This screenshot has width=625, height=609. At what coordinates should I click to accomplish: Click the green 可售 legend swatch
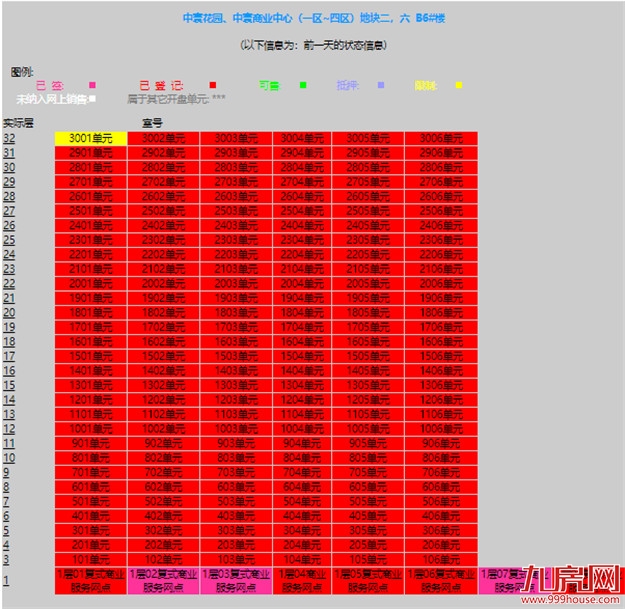pos(303,86)
